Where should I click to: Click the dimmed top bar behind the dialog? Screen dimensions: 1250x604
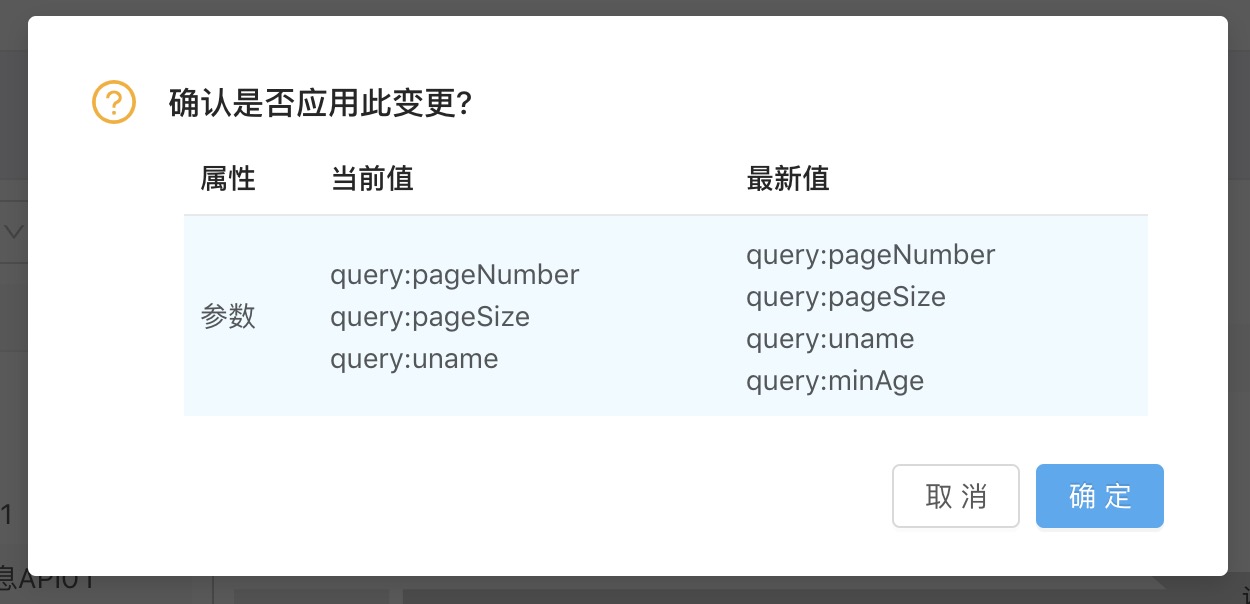pyautogui.click(x=625, y=7)
